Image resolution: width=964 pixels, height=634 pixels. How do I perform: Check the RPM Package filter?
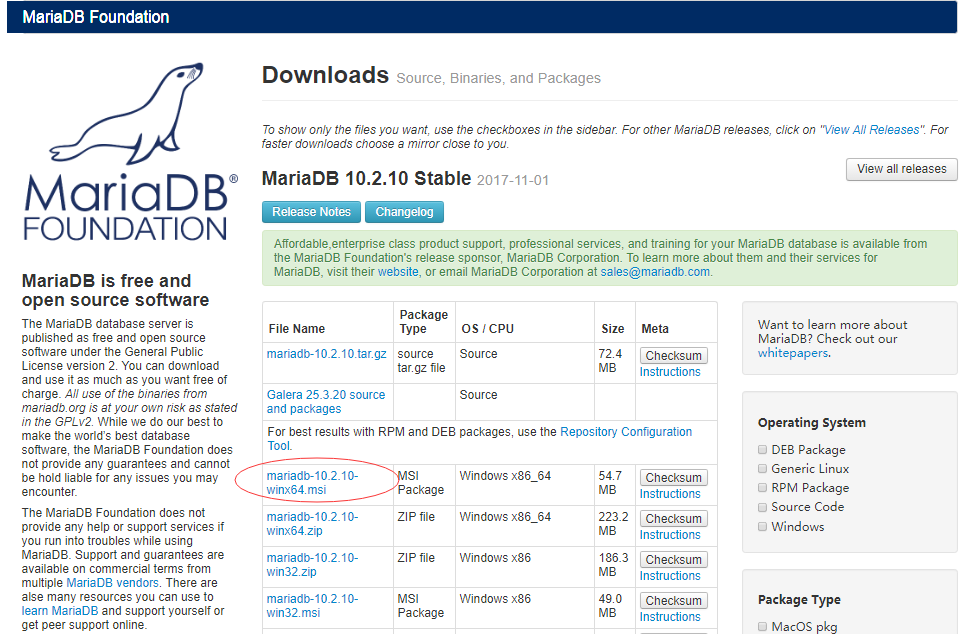click(x=763, y=488)
